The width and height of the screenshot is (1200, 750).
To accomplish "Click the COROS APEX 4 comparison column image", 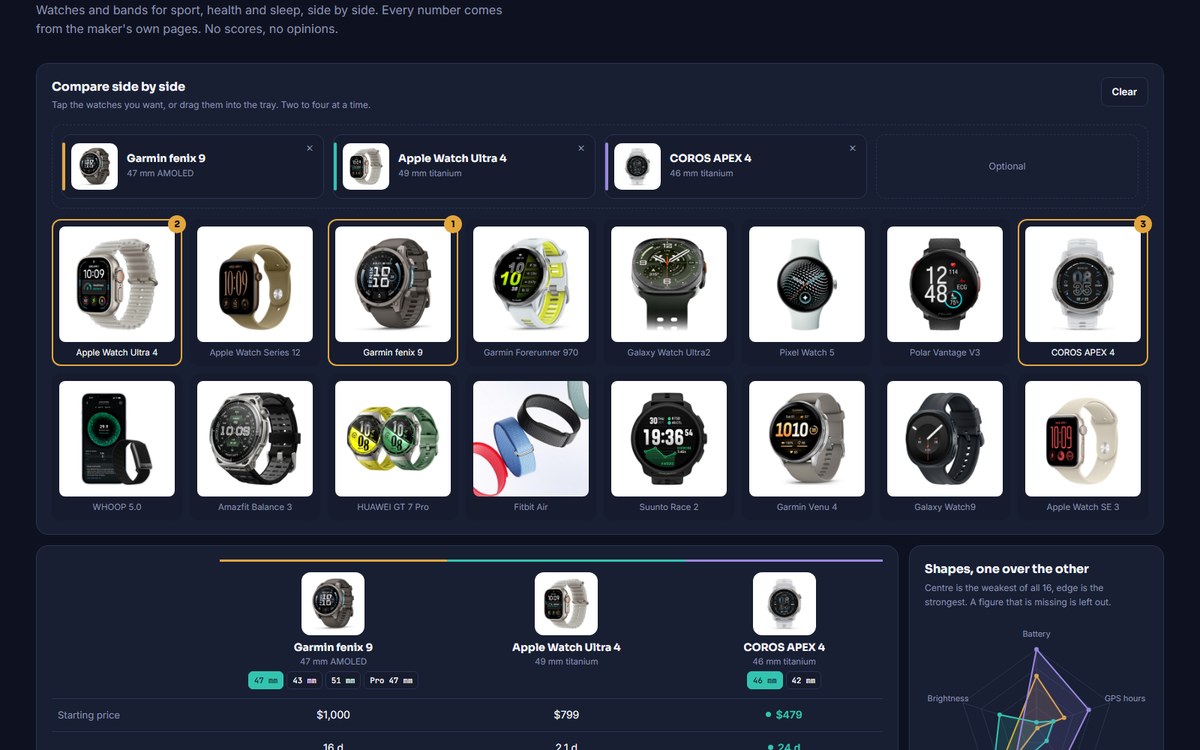I will [x=785, y=604].
